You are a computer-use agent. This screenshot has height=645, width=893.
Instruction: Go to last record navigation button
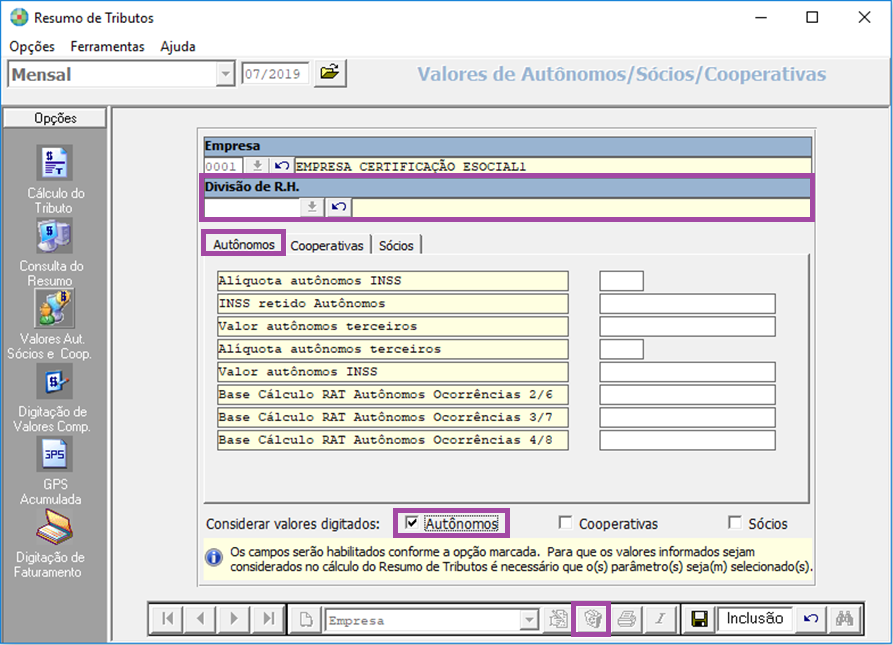tap(268, 618)
